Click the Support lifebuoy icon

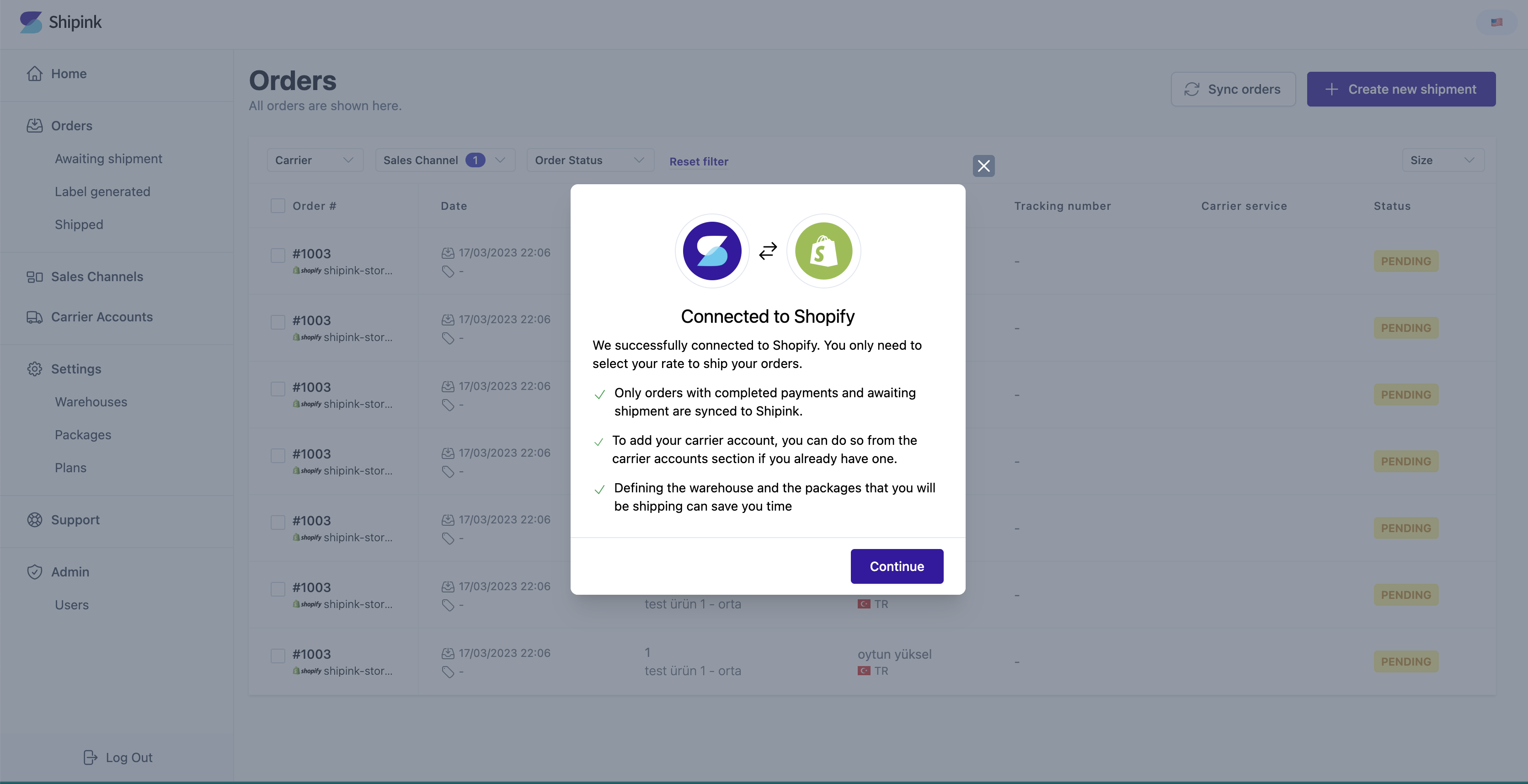click(x=34, y=519)
